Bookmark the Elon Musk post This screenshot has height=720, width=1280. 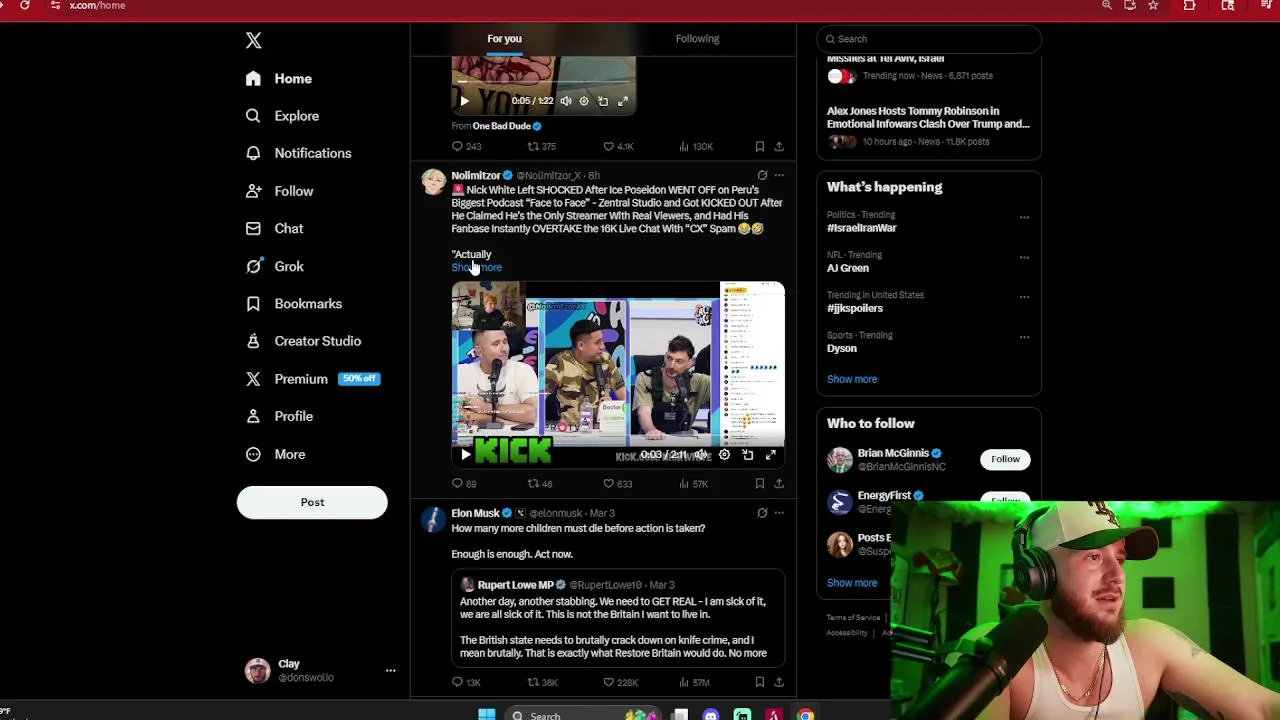760,683
